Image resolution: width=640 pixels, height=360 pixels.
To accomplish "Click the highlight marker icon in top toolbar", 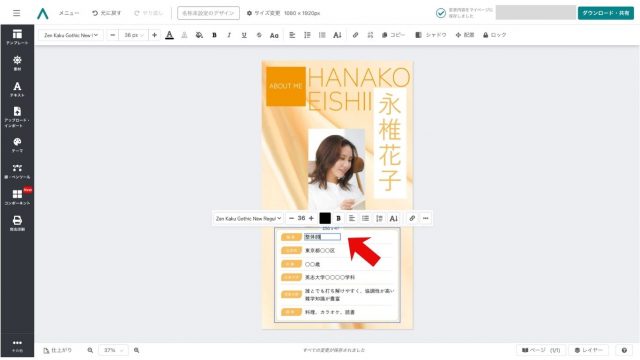I will tap(184, 35).
